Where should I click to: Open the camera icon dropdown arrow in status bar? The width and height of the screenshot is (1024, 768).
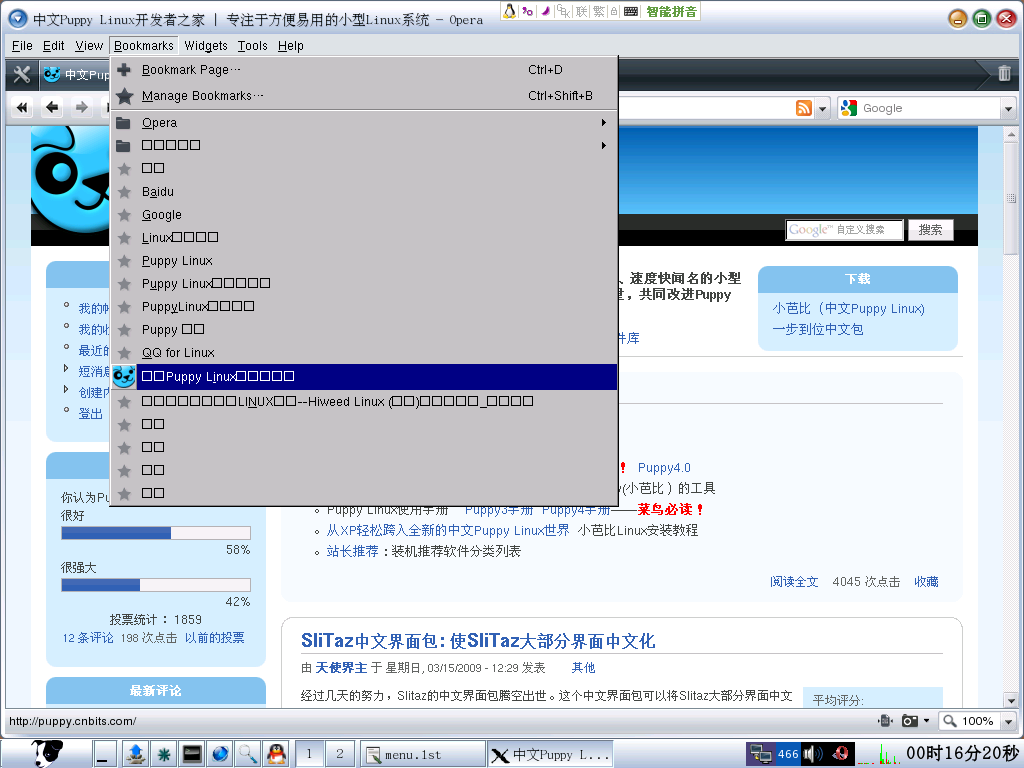pos(926,720)
